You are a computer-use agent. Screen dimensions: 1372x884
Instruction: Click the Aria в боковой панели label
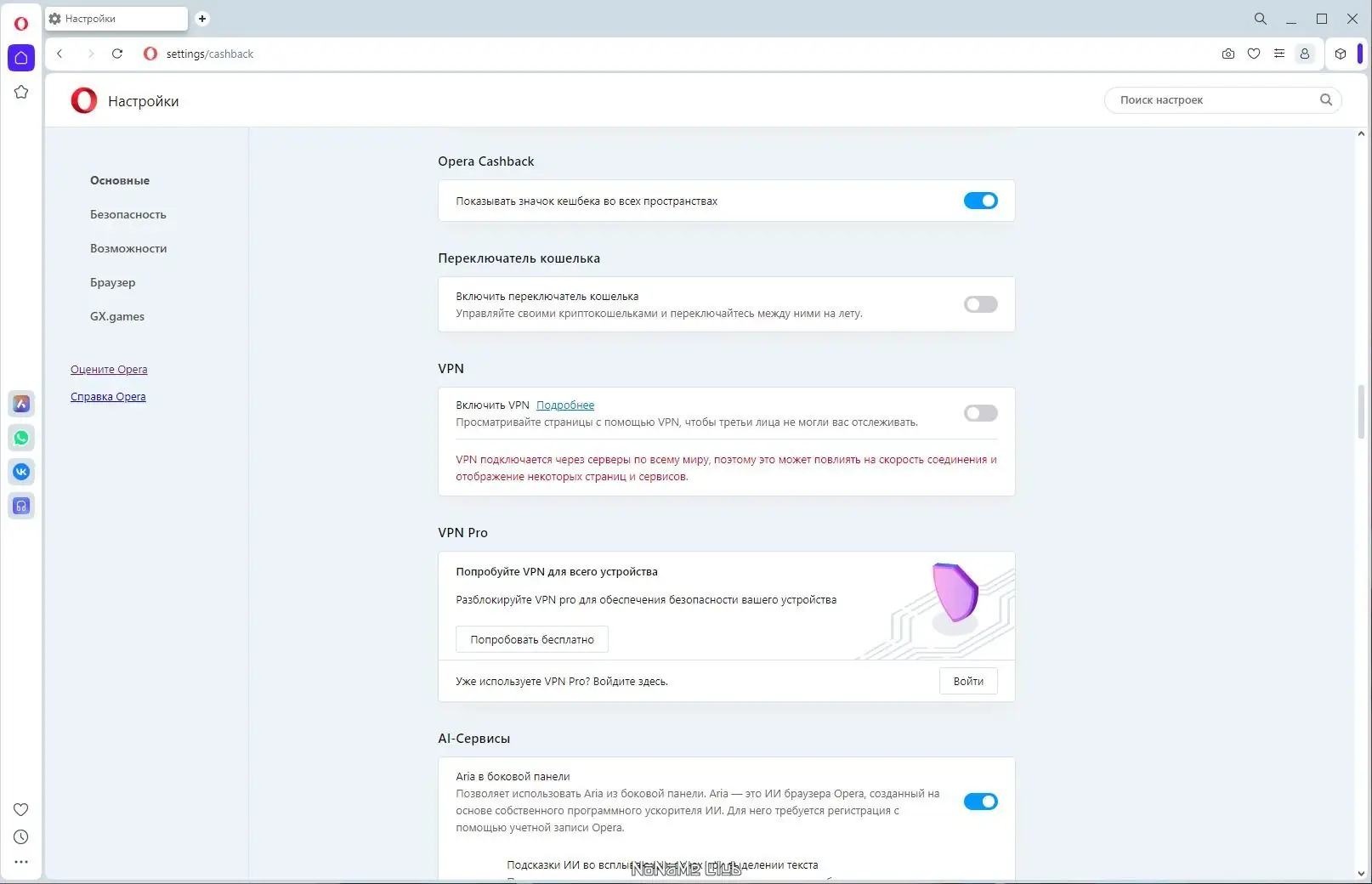(513, 776)
